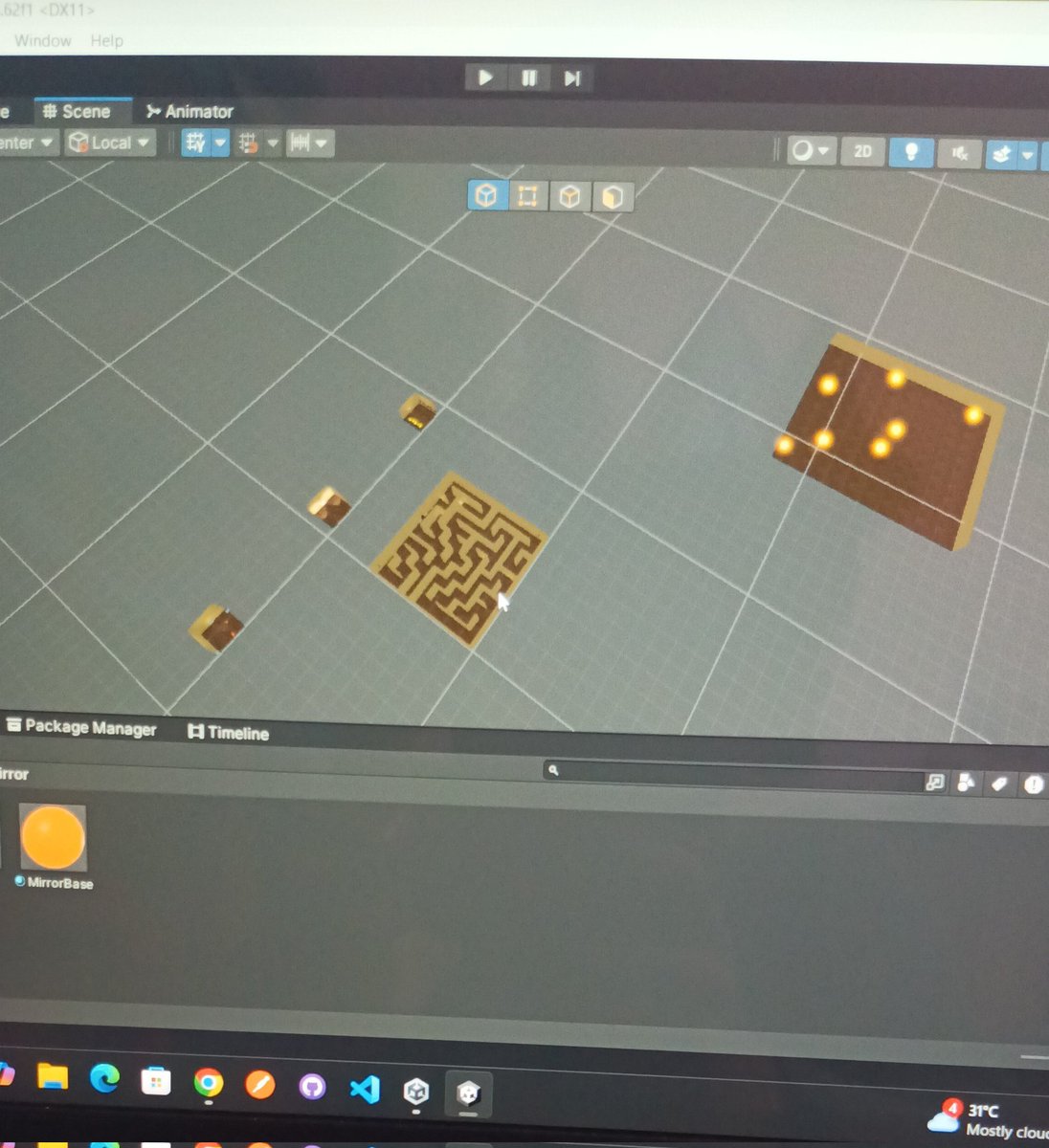Image resolution: width=1049 pixels, height=1148 pixels.
Task: Toggle scene view lighting
Action: click(910, 153)
